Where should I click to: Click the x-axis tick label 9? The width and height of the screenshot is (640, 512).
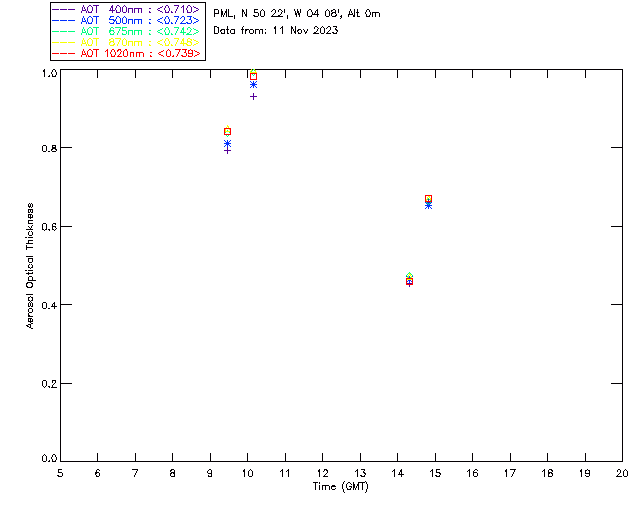(x=210, y=473)
